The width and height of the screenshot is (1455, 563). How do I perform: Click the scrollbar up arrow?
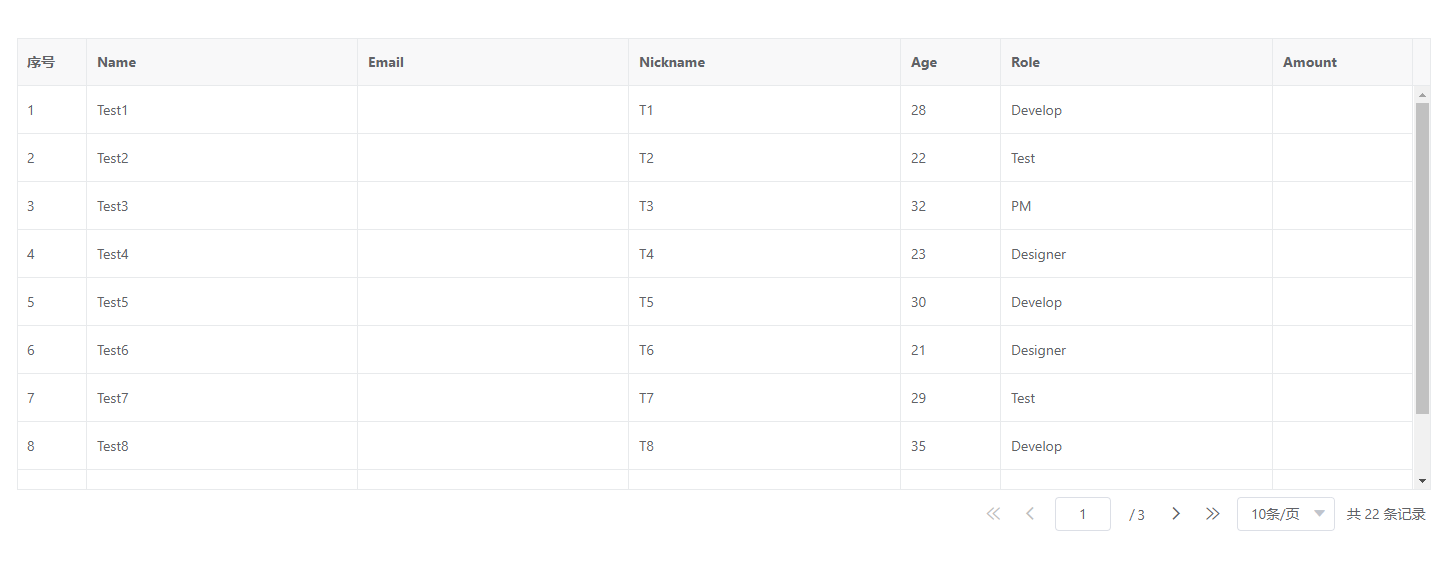pos(1422,95)
